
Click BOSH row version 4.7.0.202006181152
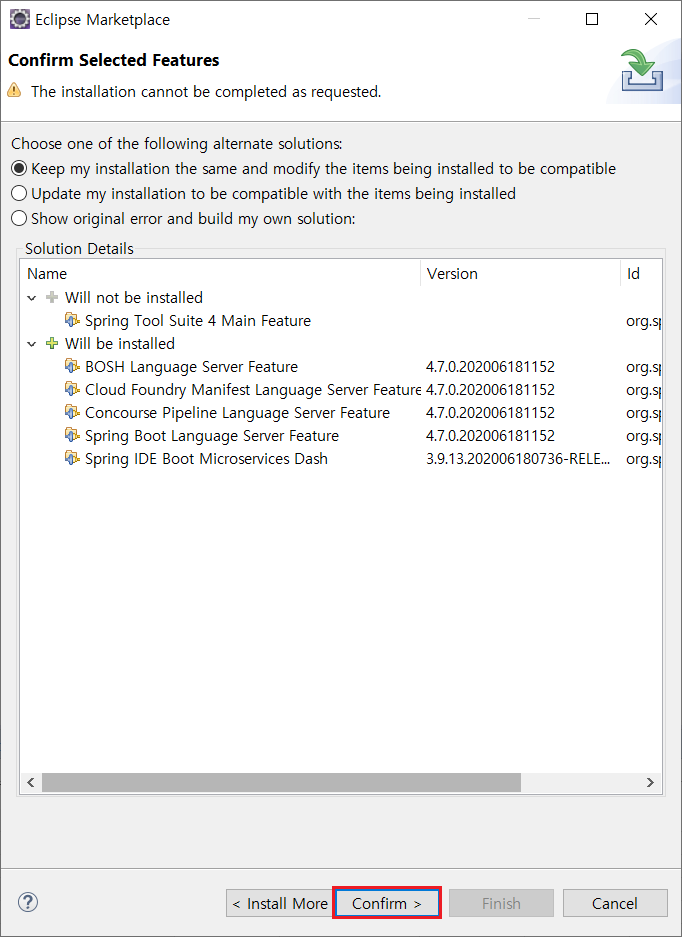(490, 367)
